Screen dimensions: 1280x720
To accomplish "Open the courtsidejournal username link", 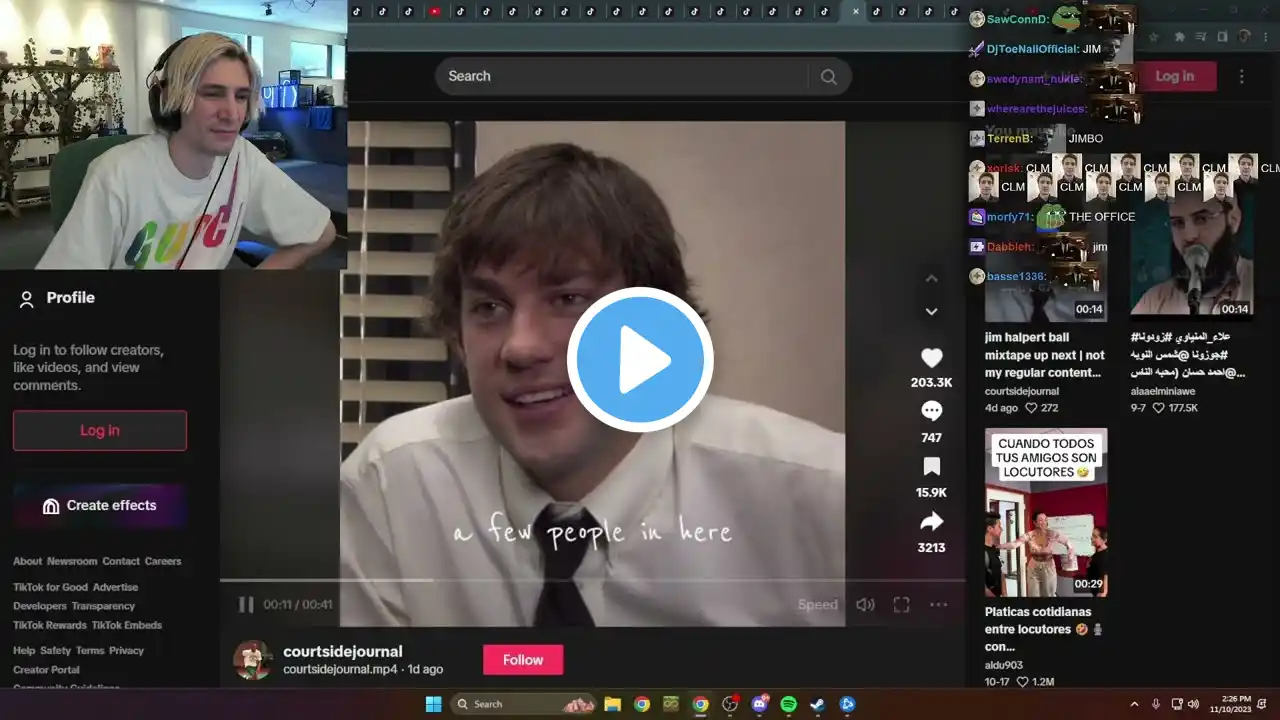I will tap(343, 651).
